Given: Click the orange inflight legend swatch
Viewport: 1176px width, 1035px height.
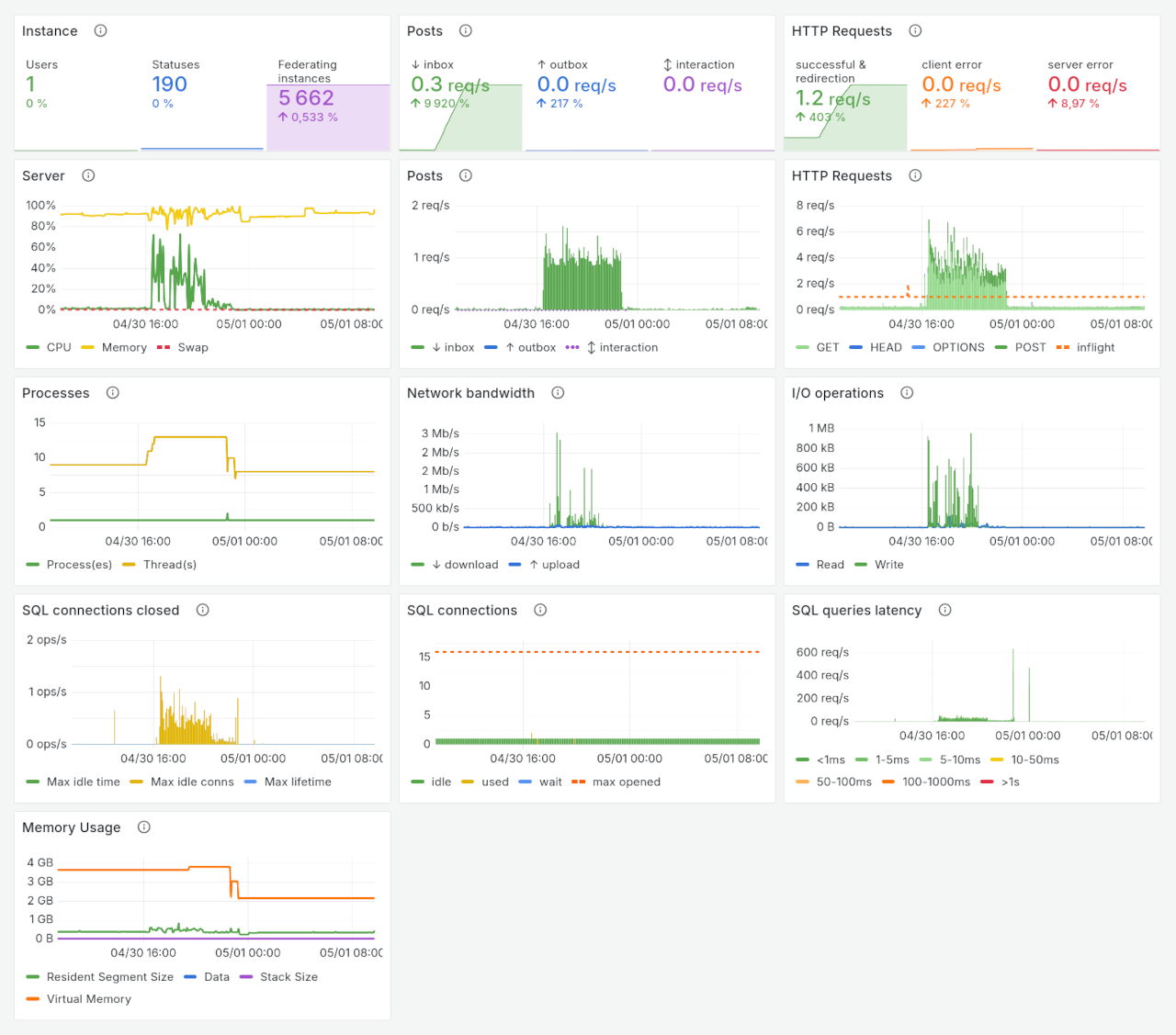Looking at the screenshot, I should pos(1063,348).
